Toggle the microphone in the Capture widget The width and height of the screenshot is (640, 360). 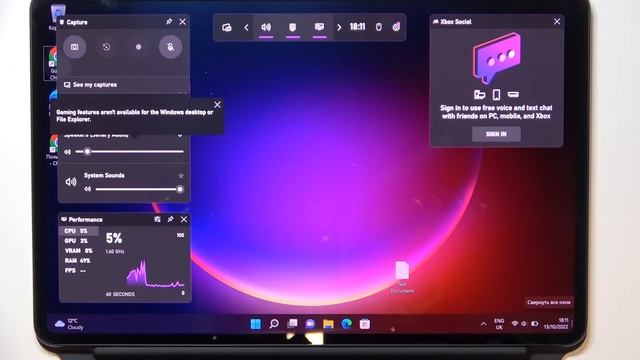(x=171, y=47)
